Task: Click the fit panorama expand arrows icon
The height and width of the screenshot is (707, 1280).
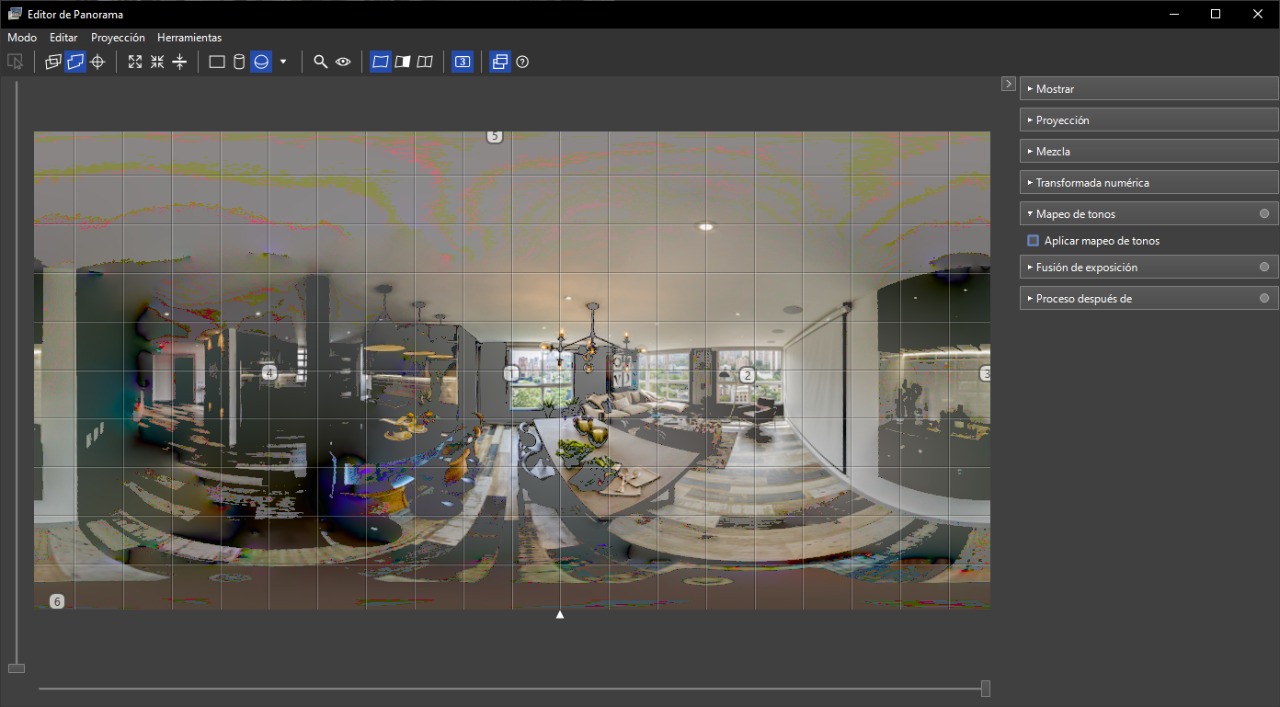Action: click(x=135, y=62)
